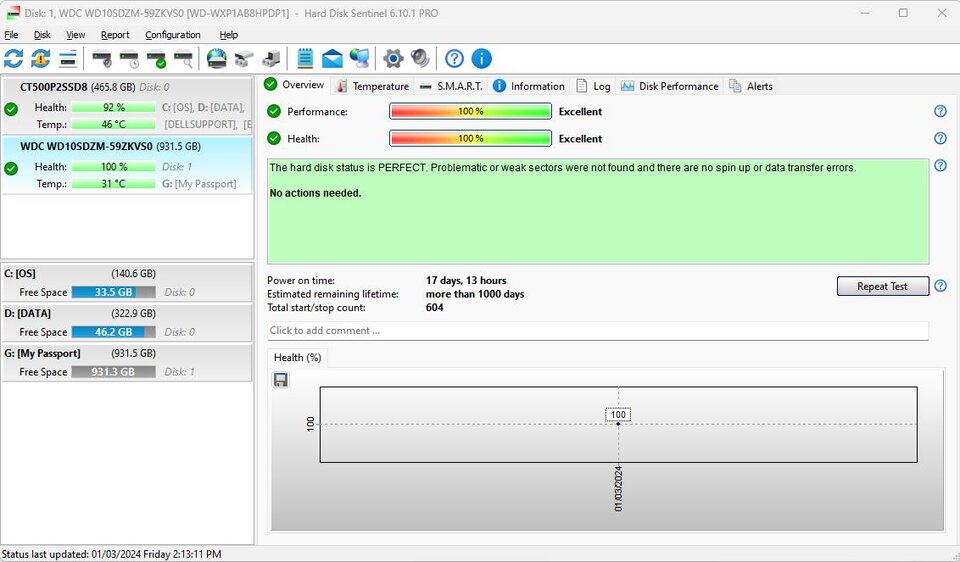Image resolution: width=960 pixels, height=562 pixels.
Task: Switch to the Disk Performance tab
Action: (x=669, y=86)
